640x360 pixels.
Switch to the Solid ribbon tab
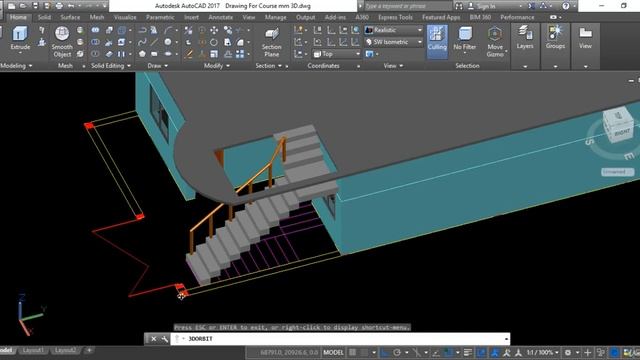[x=44, y=17]
